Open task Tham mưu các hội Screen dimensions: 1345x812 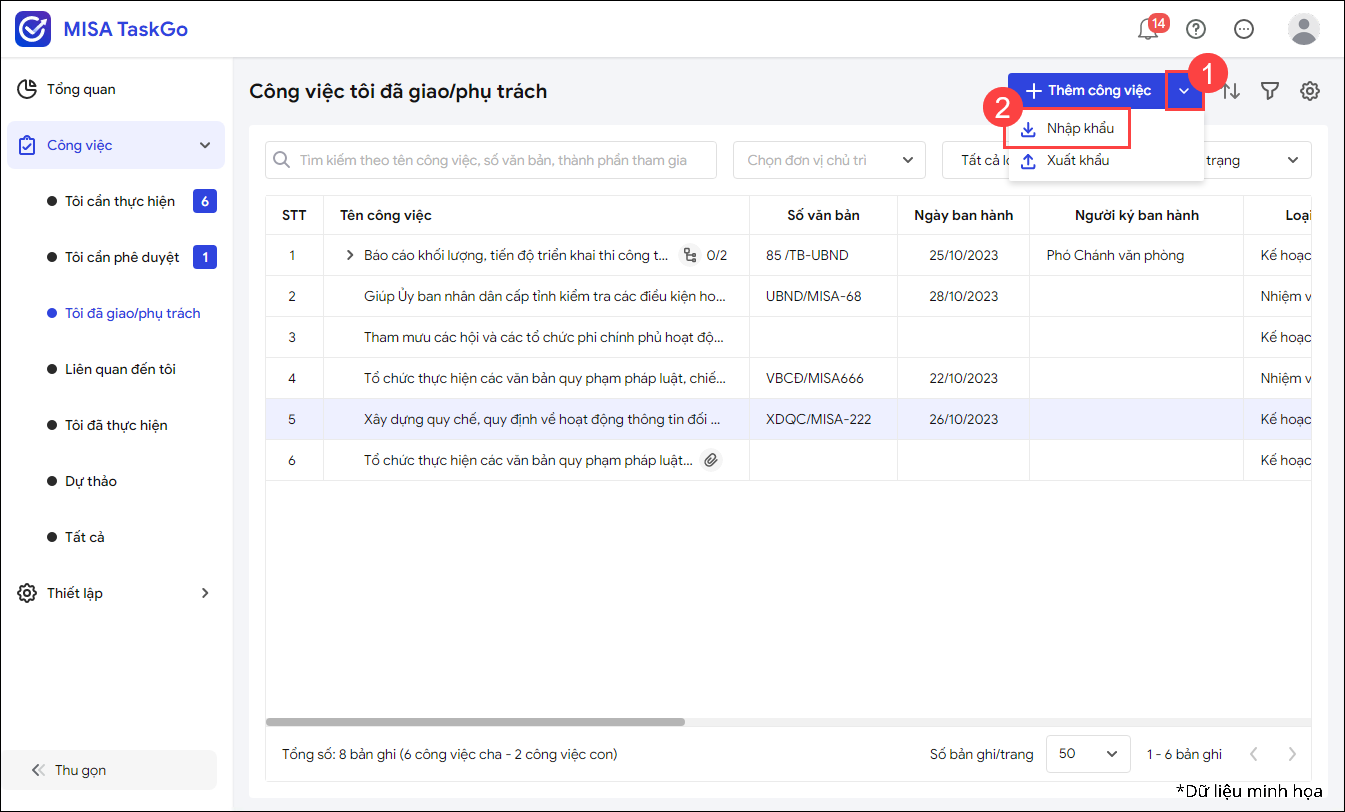[x=543, y=337]
